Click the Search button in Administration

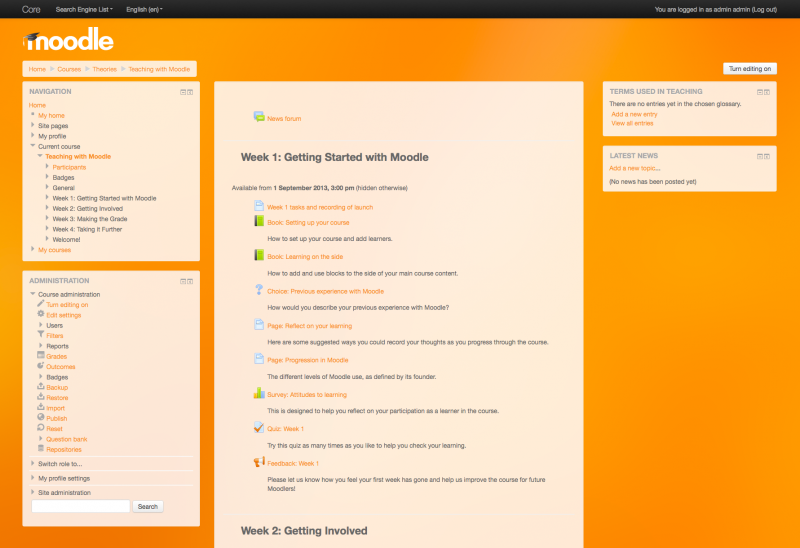147,506
